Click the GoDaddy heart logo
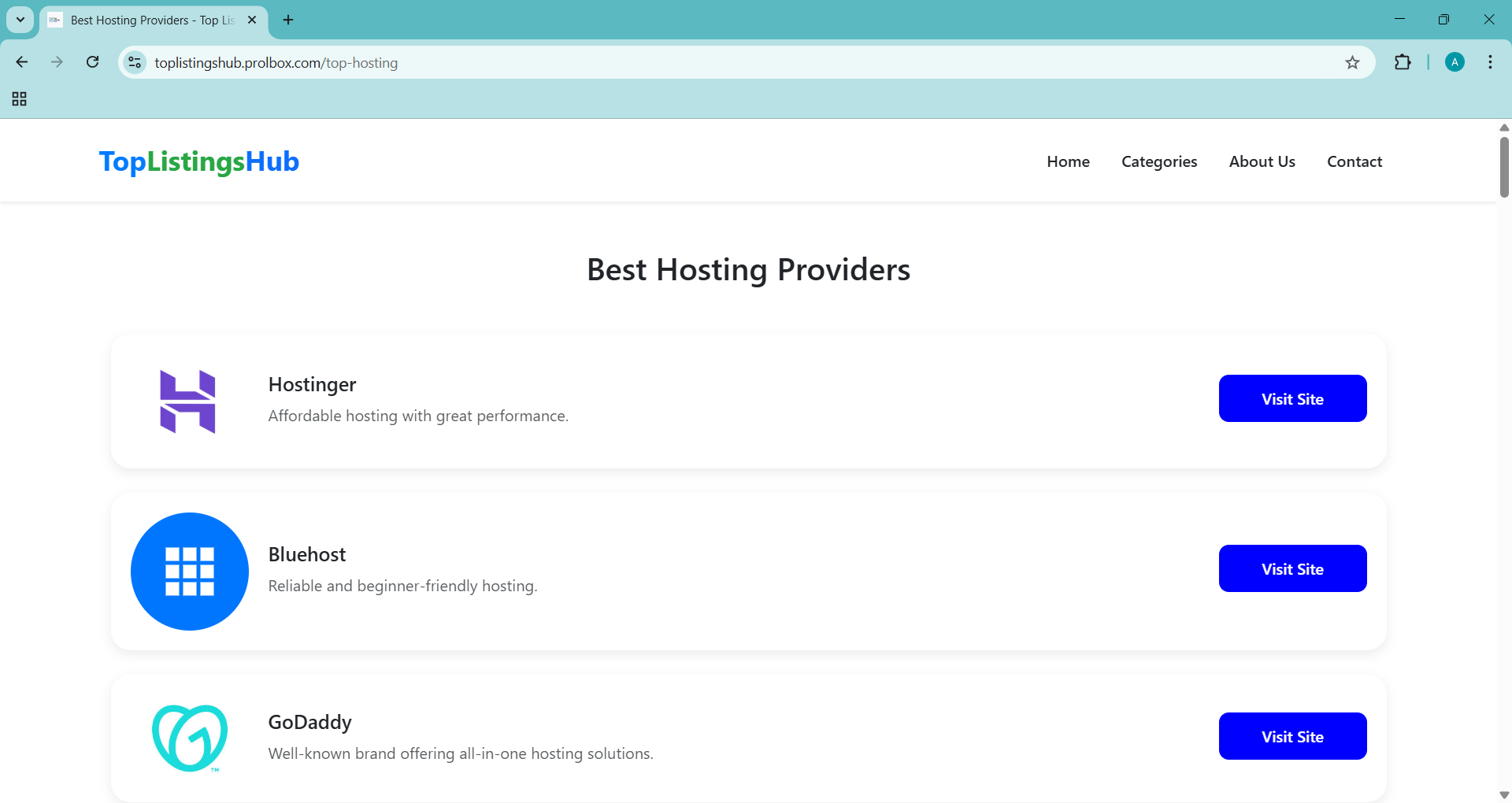 point(190,738)
